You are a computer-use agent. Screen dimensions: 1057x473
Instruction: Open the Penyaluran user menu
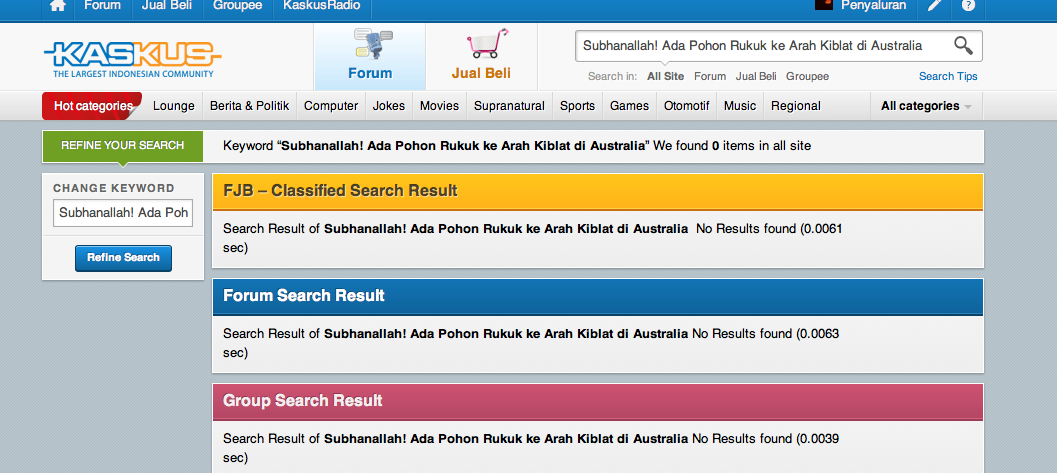pyautogui.click(x=874, y=5)
